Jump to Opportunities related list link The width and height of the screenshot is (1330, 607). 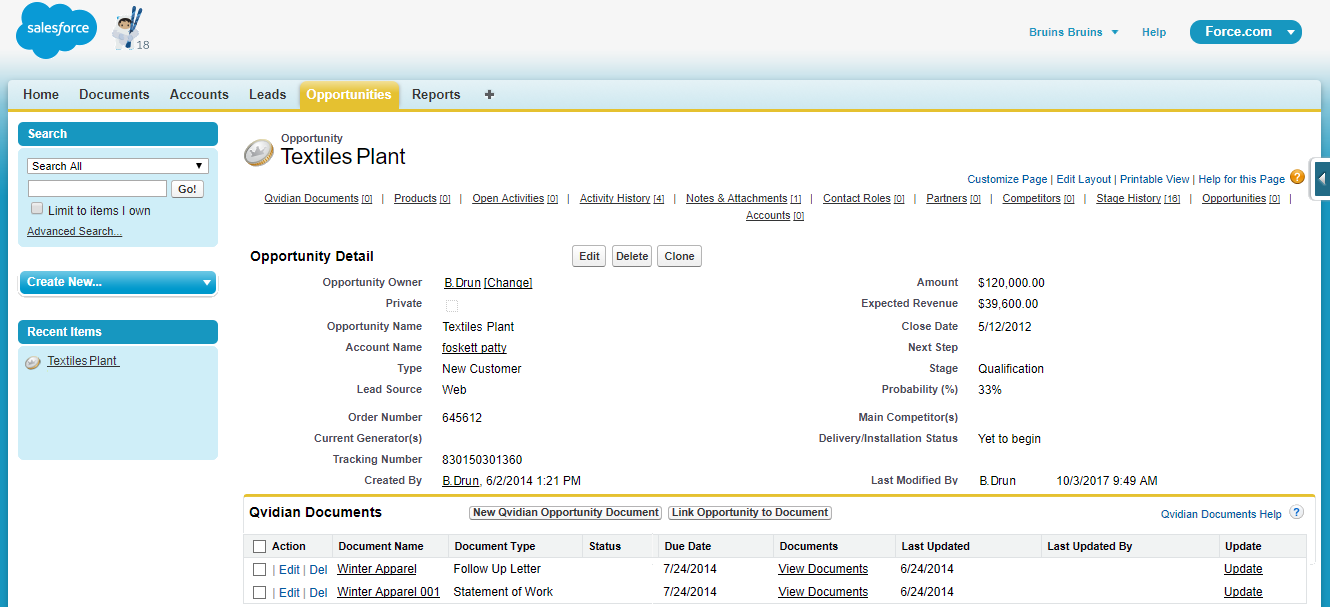(x=1241, y=199)
